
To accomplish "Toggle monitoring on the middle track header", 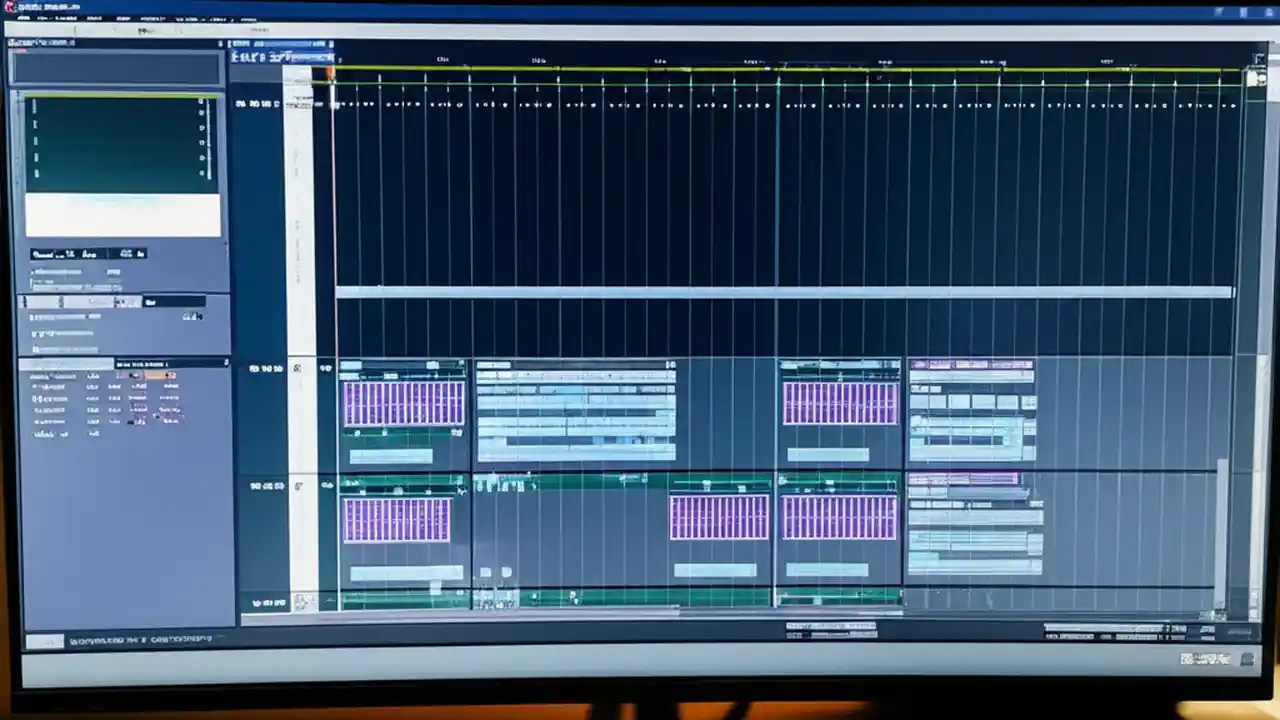I will tap(277, 485).
